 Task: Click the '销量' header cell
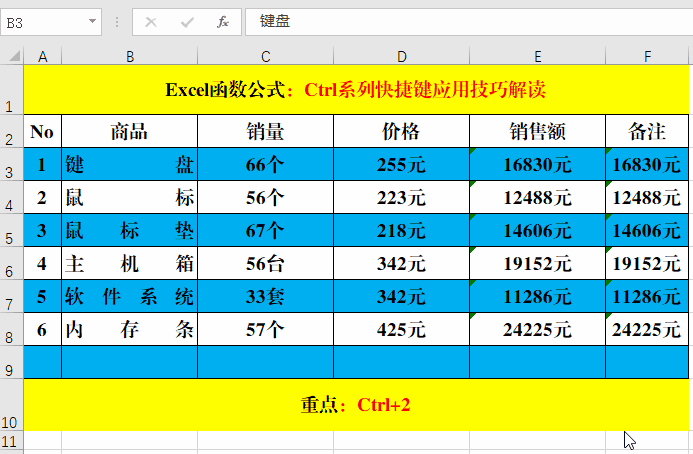click(265, 131)
